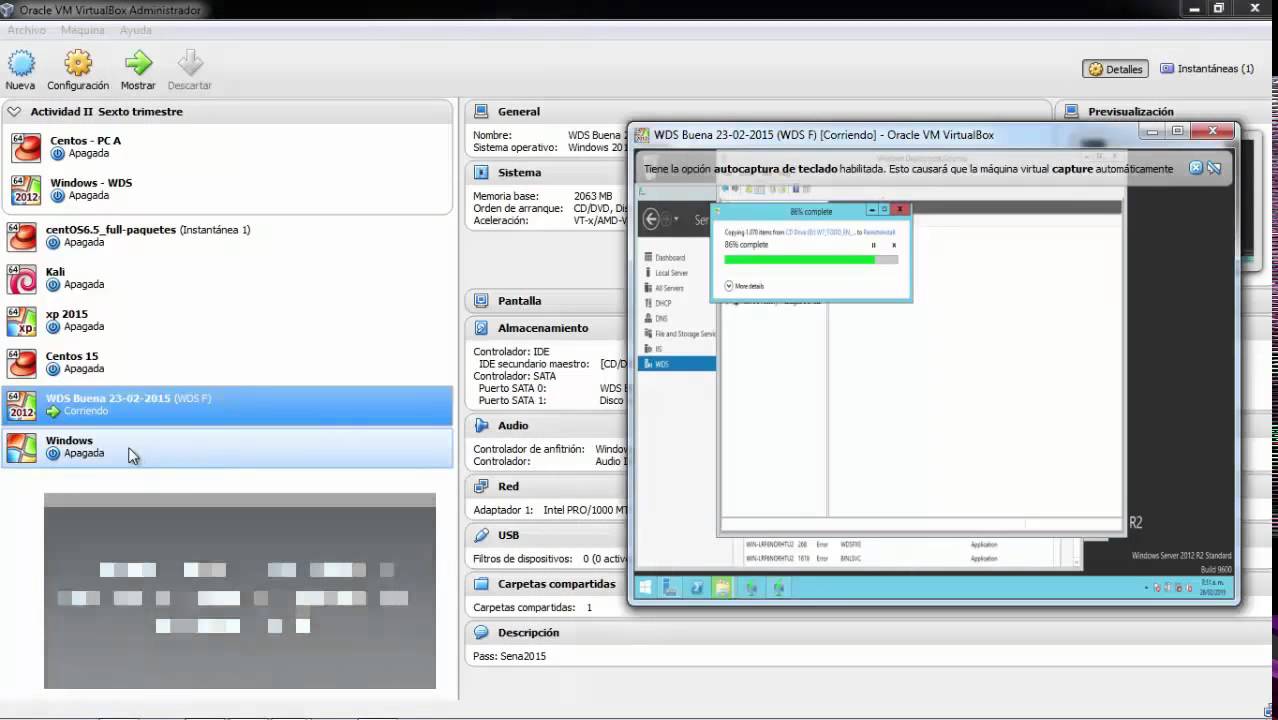This screenshot has height=720, width=1278.
Task: Pause the file copy operation
Action: pos(873,245)
